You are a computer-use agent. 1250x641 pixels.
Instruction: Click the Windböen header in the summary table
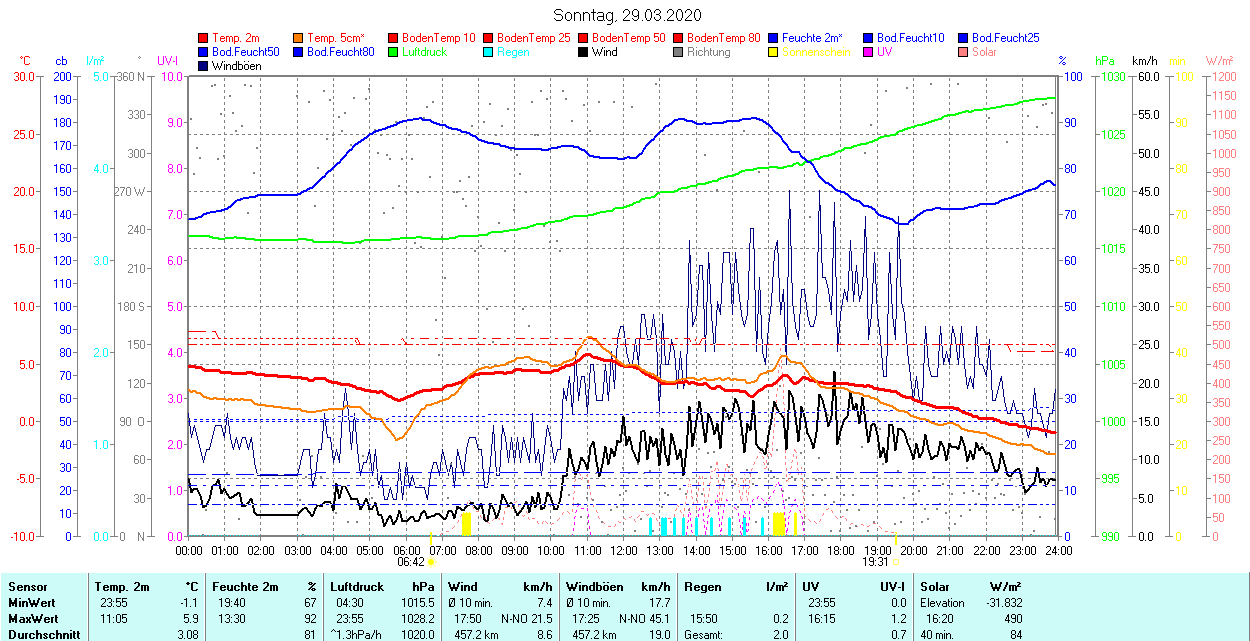click(594, 587)
